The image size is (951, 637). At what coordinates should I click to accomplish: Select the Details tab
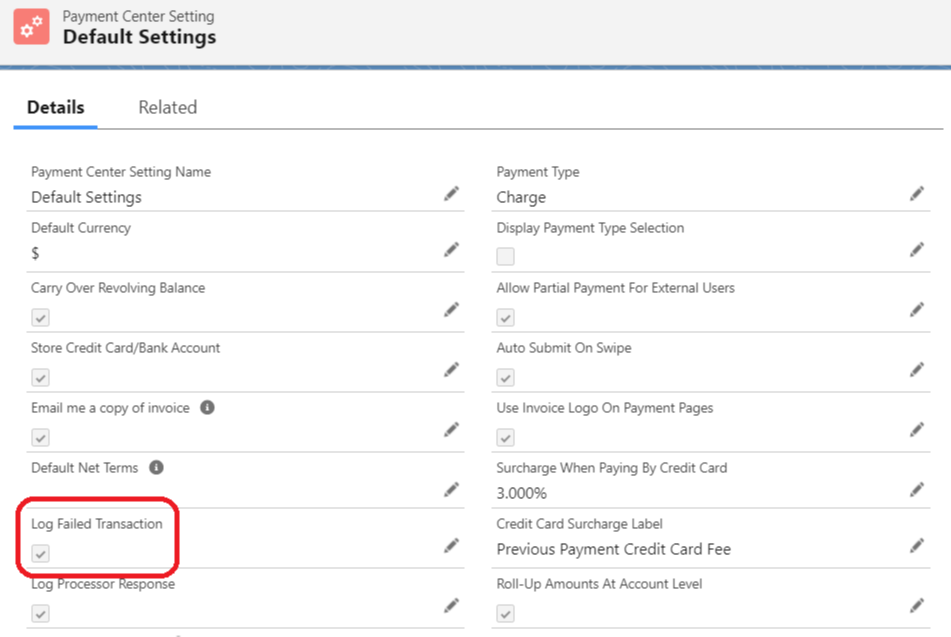pos(56,108)
